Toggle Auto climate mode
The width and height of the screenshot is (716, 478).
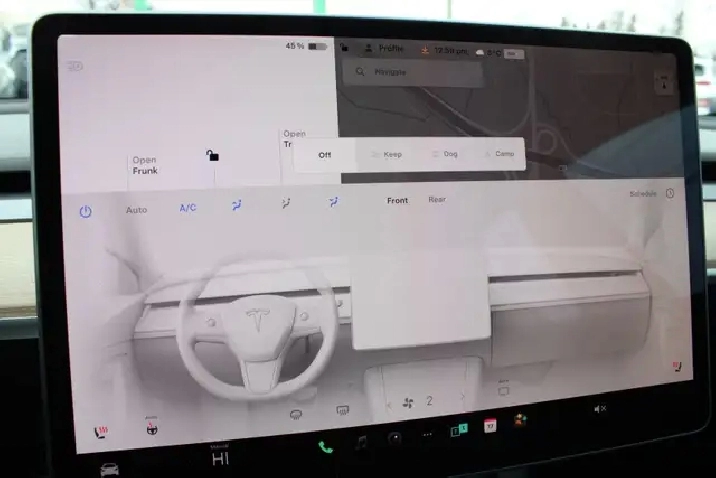[136, 210]
